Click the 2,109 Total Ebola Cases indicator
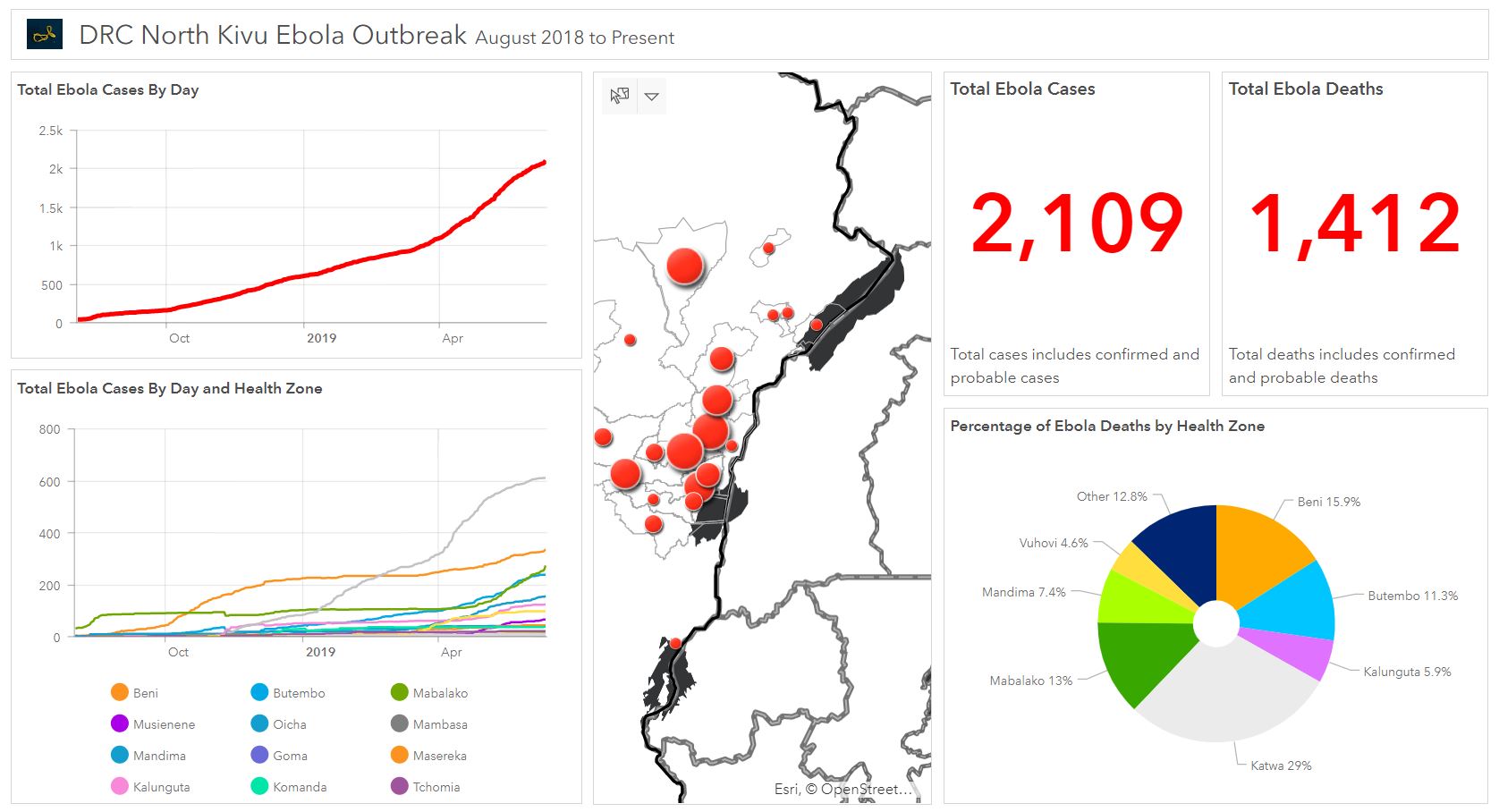Viewport: 1499px width, 812px height. coord(1077,224)
